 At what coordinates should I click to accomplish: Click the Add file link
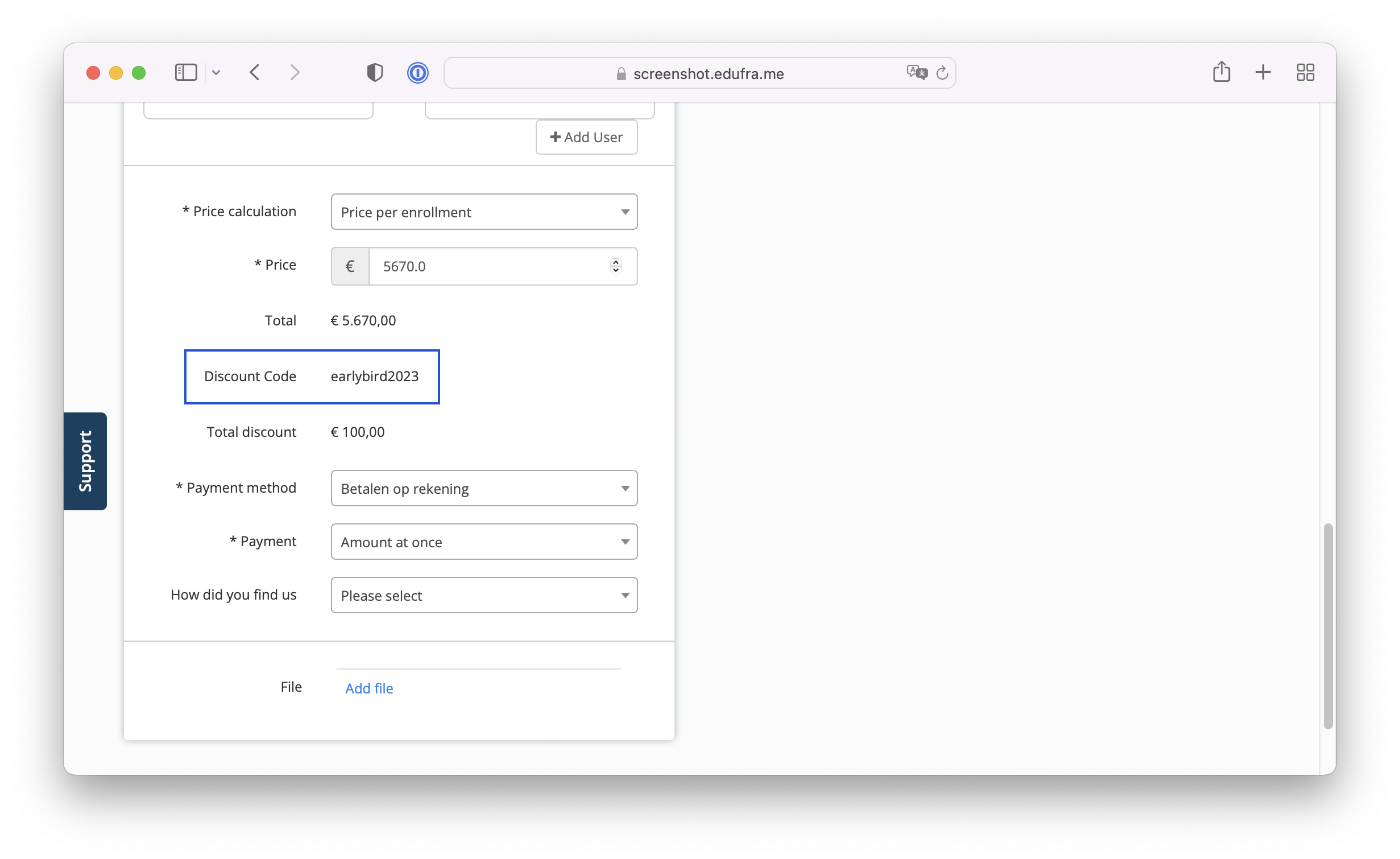coord(369,688)
